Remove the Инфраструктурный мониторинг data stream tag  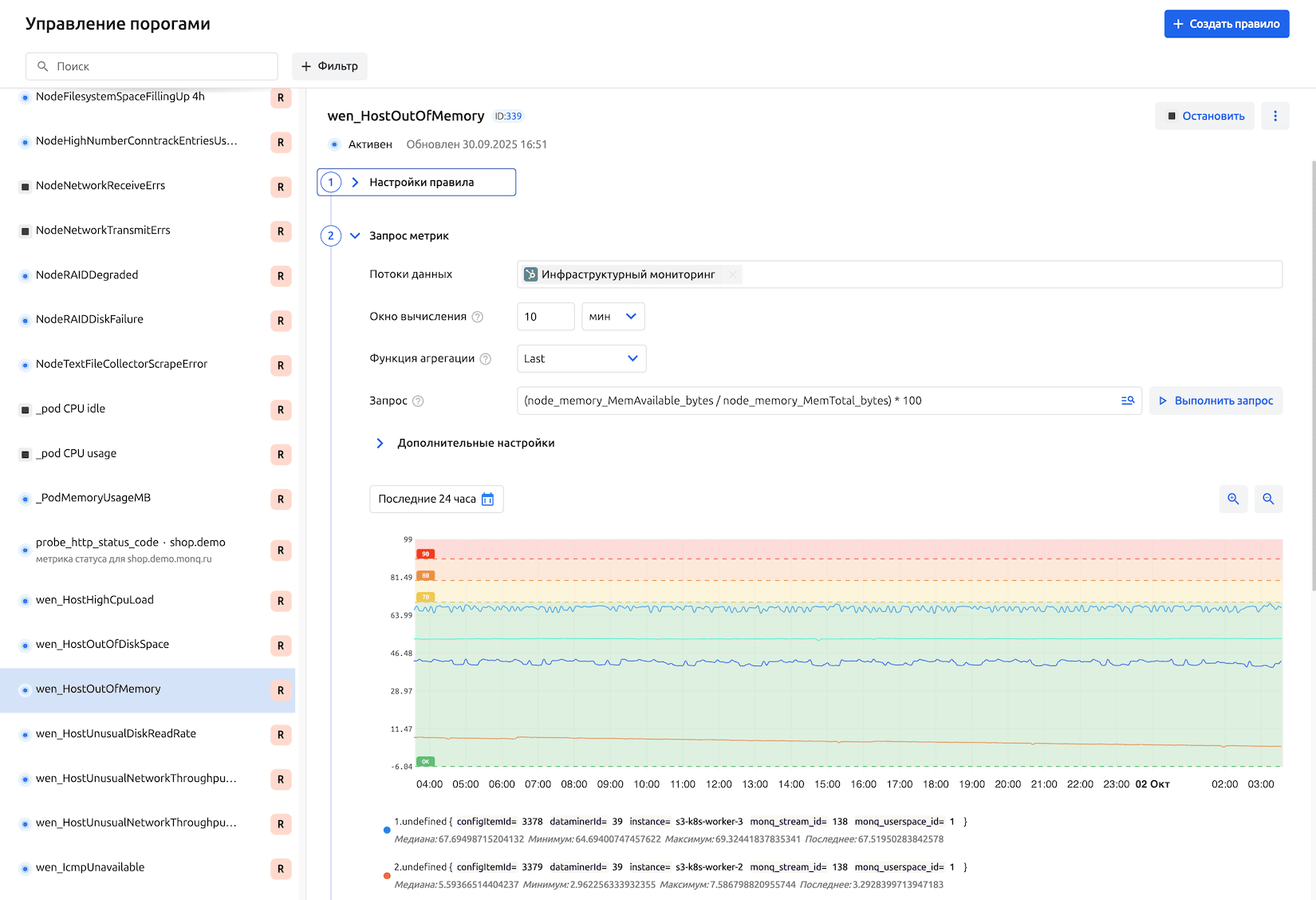point(732,274)
